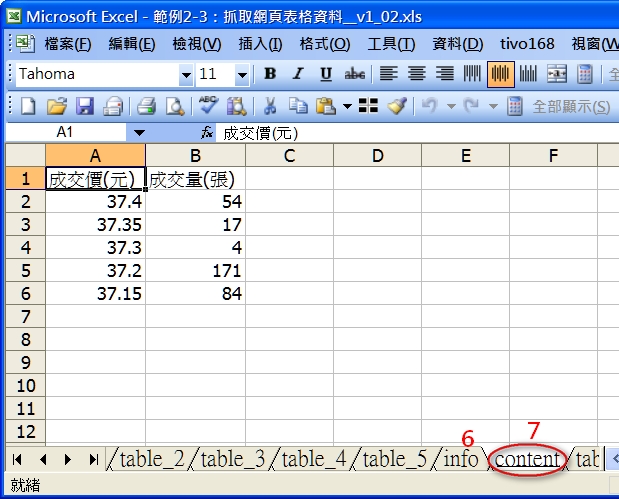This screenshot has width=619, height=499.
Task: Click the Name Box showing A1
Action: tap(66, 132)
